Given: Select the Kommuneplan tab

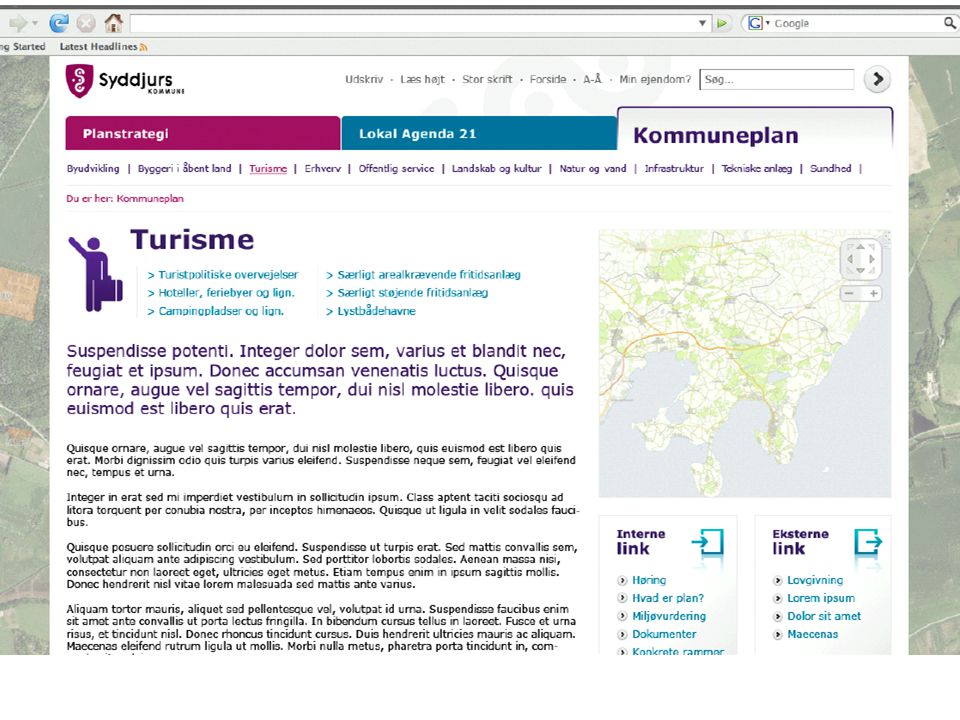Looking at the screenshot, I should tap(755, 130).
